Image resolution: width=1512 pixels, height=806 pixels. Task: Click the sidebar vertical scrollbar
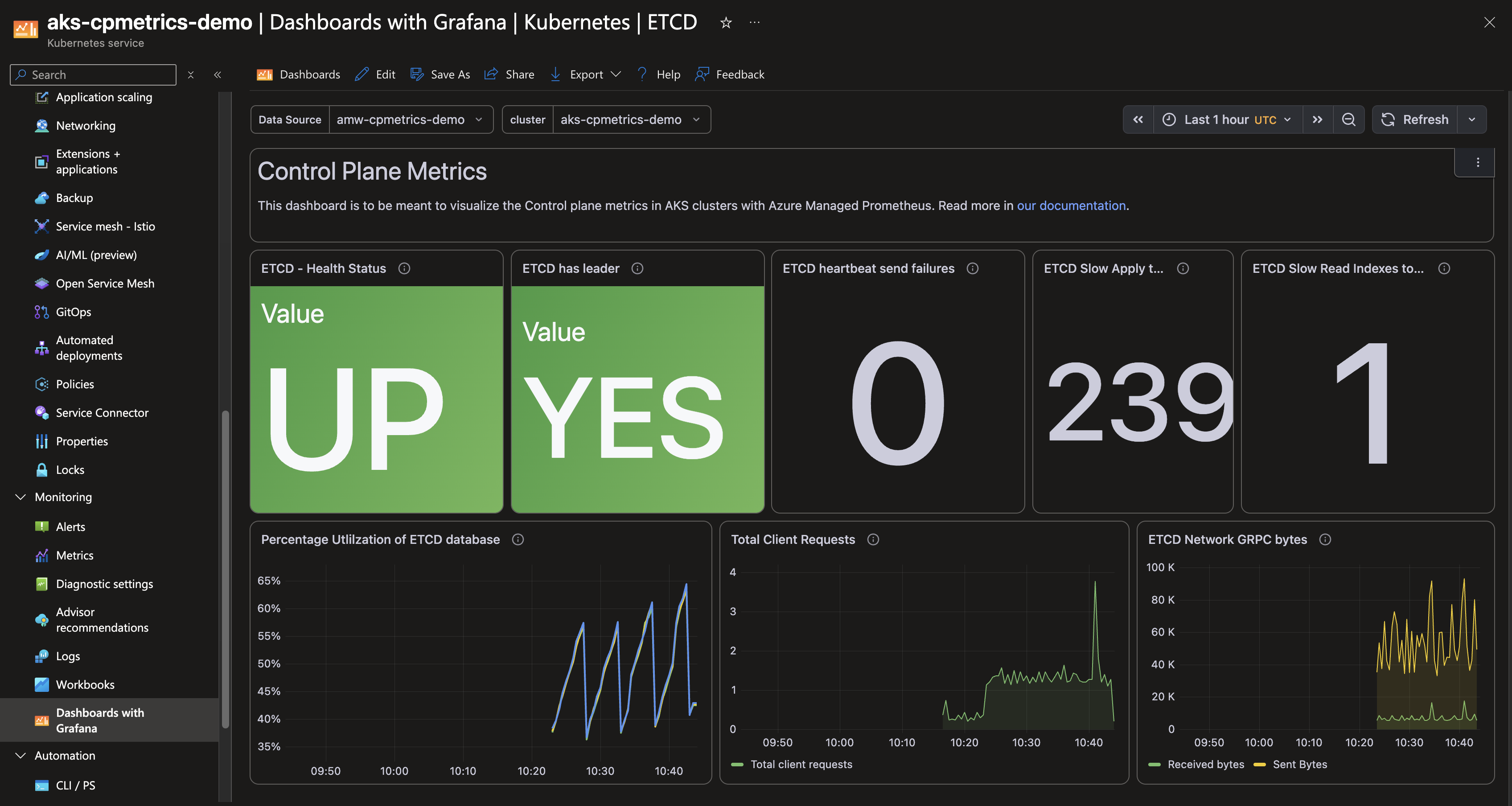coord(226,569)
